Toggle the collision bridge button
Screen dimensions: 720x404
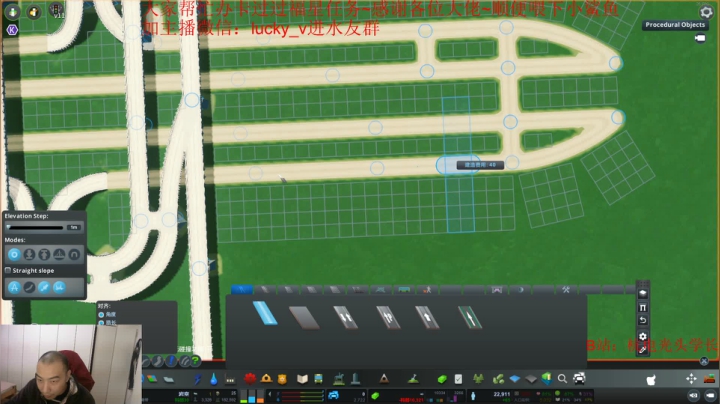59,287
